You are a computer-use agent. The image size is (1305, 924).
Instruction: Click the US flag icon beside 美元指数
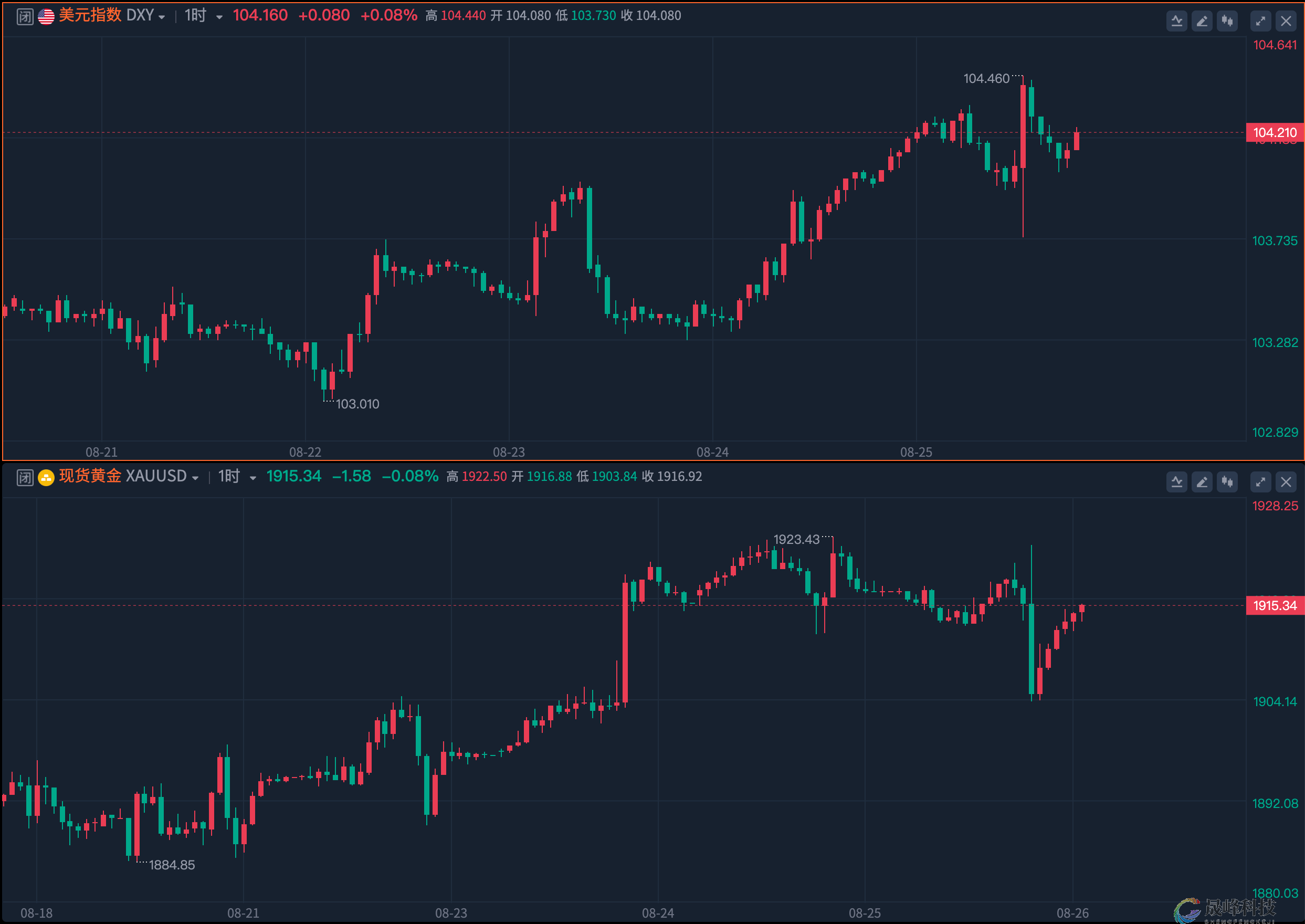(x=46, y=16)
